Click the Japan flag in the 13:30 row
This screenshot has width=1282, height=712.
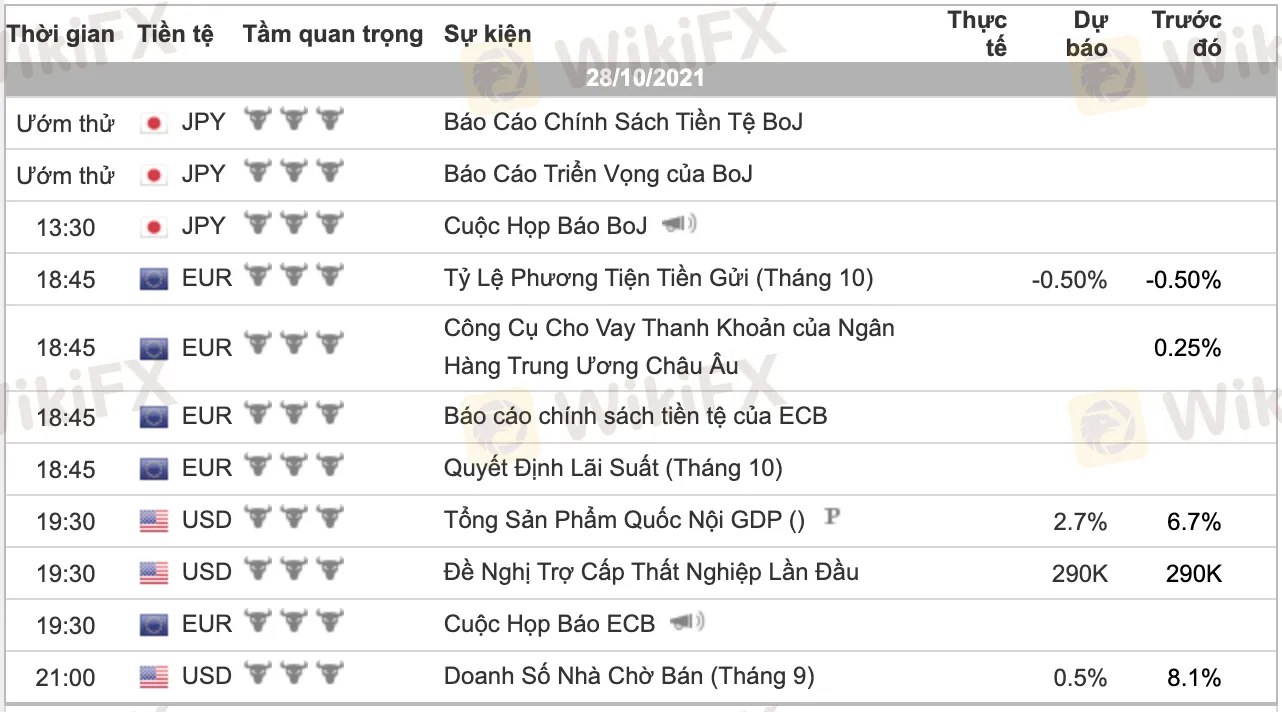154,227
